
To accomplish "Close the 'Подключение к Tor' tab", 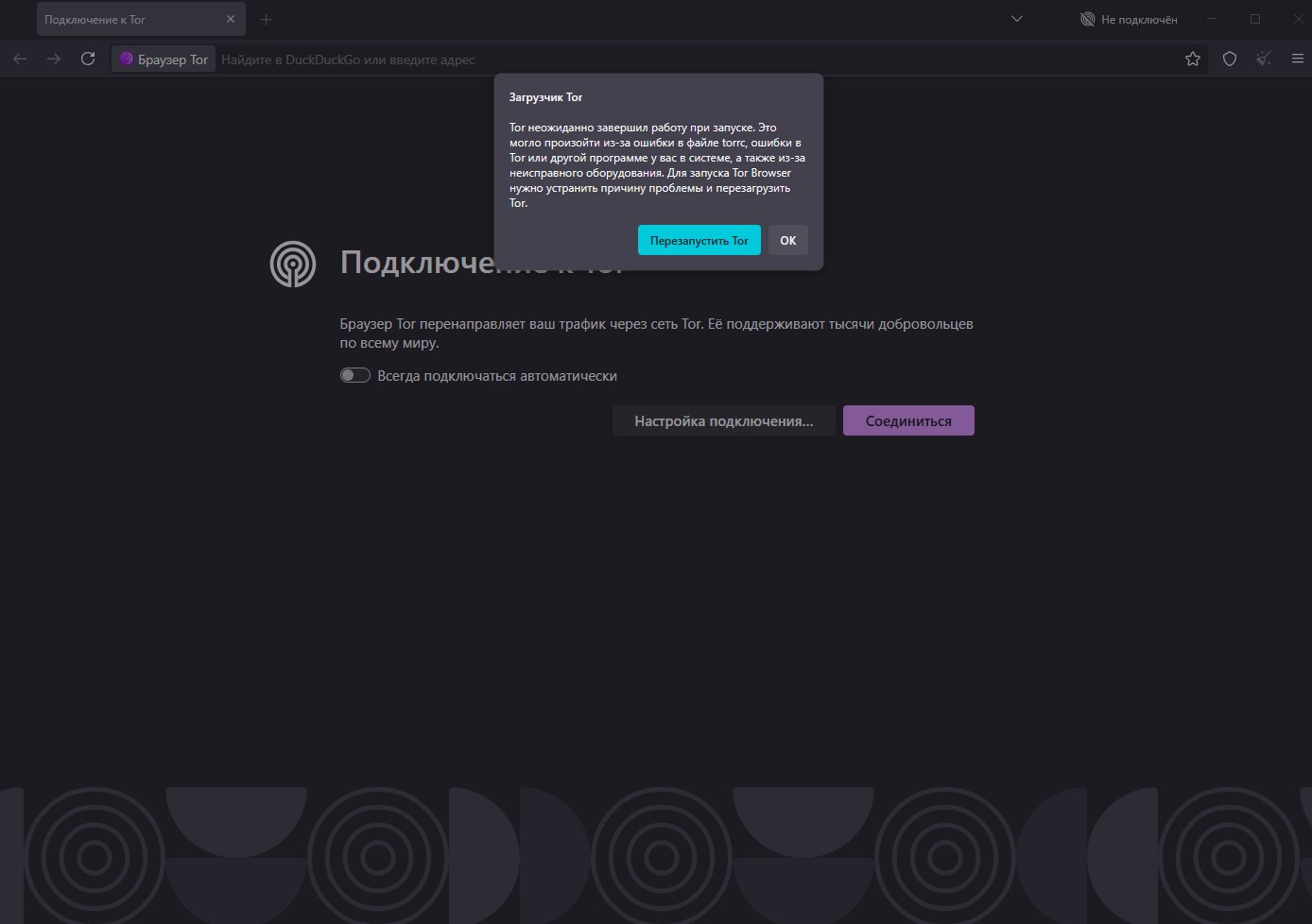I will (231, 19).
